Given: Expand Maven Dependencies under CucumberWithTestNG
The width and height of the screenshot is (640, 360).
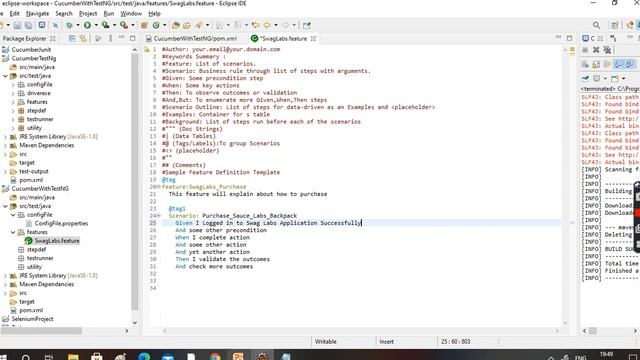Looking at the screenshot, I should tap(5, 284).
